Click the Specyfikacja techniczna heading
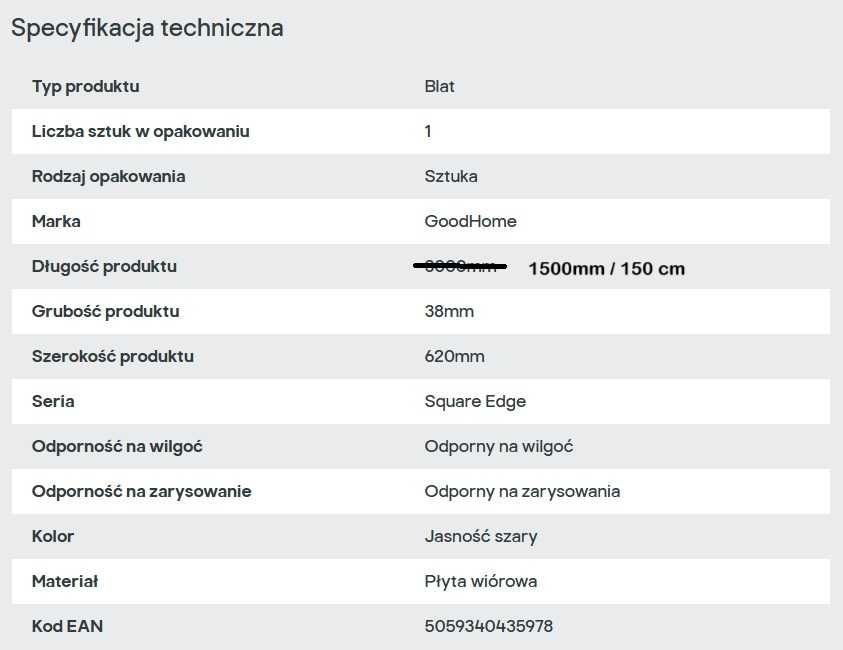The width and height of the screenshot is (843, 650). coord(147,28)
